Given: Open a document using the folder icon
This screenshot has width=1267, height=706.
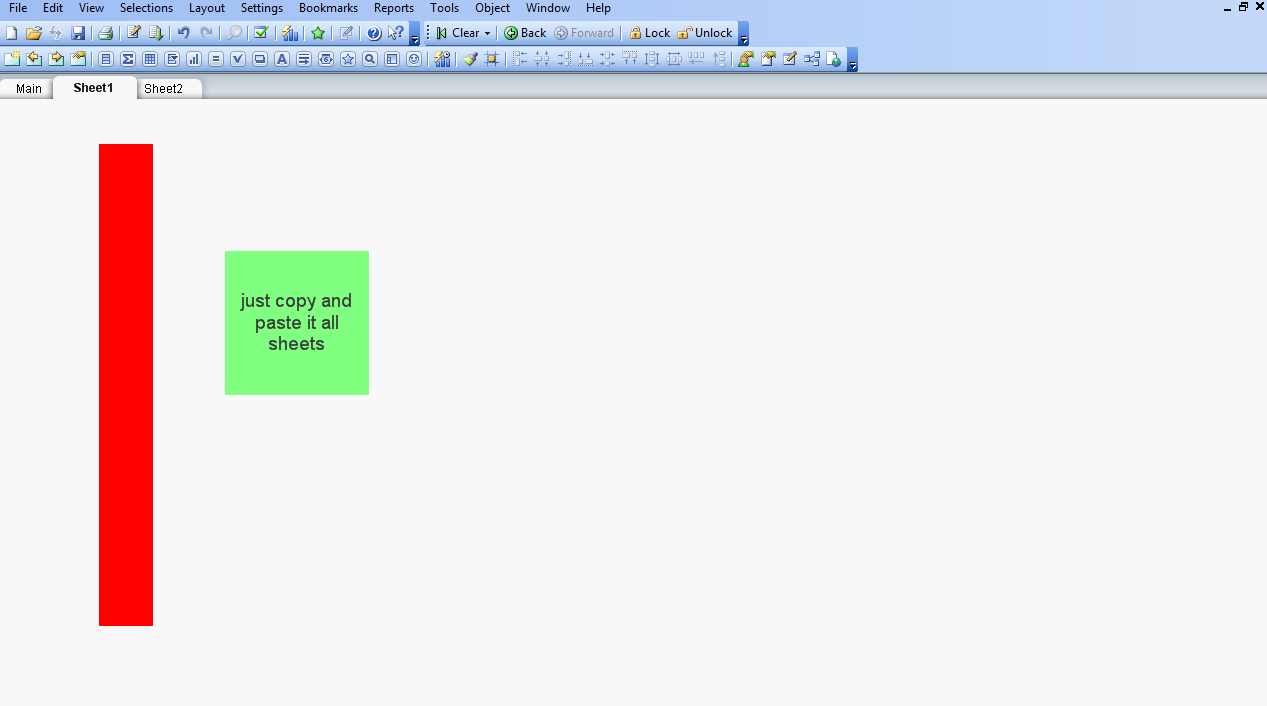Looking at the screenshot, I should [34, 33].
